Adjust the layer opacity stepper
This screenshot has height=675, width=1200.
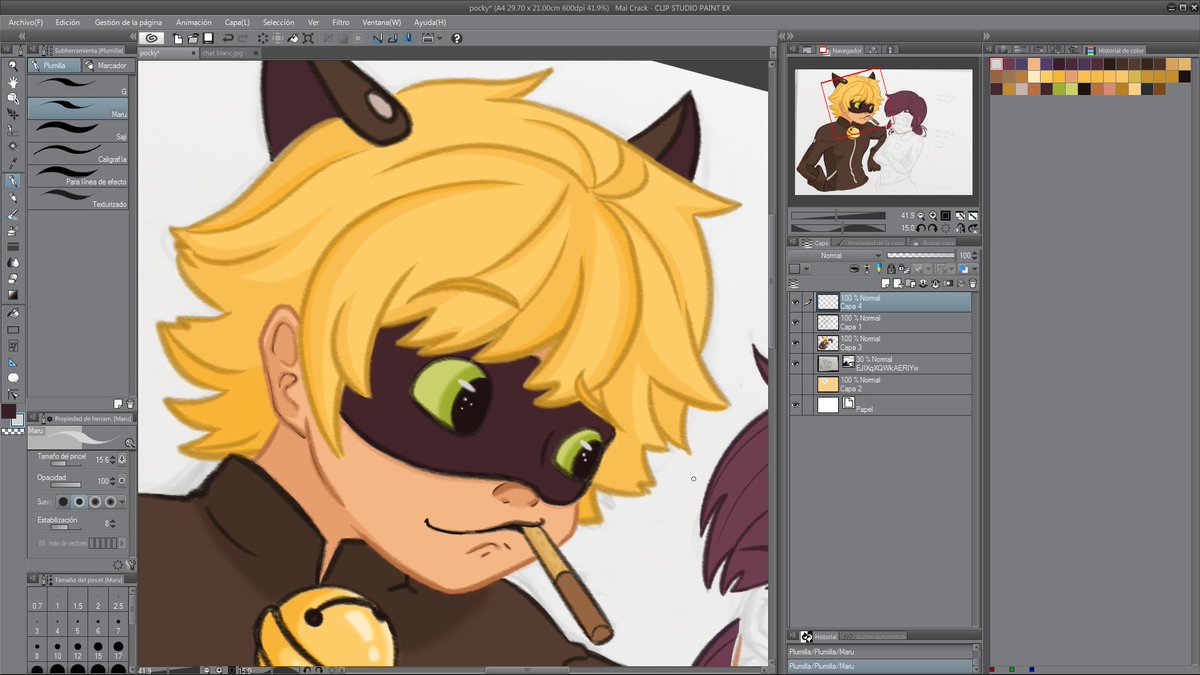[976, 256]
